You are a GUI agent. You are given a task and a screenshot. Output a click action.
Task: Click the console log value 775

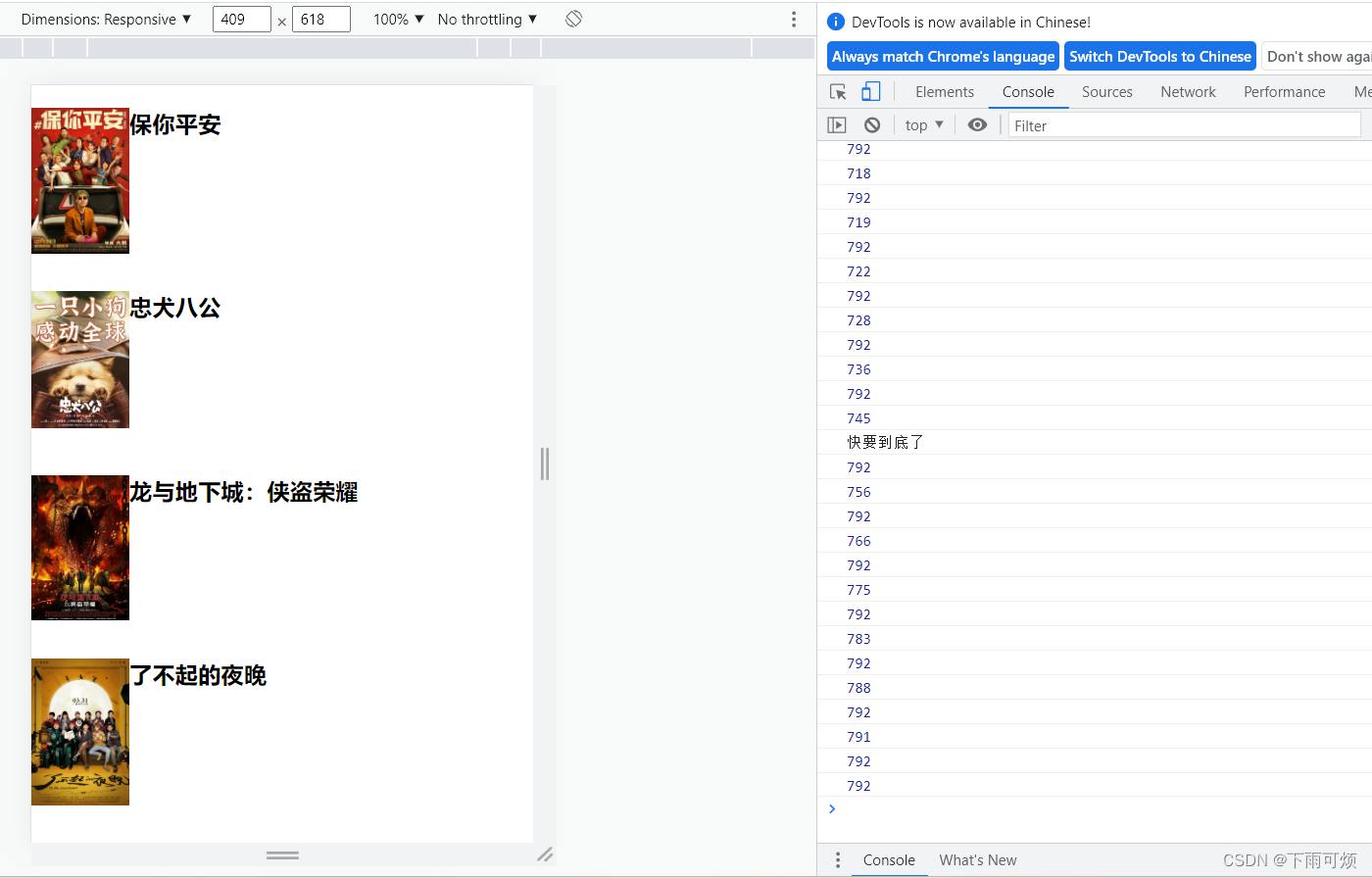(x=858, y=590)
